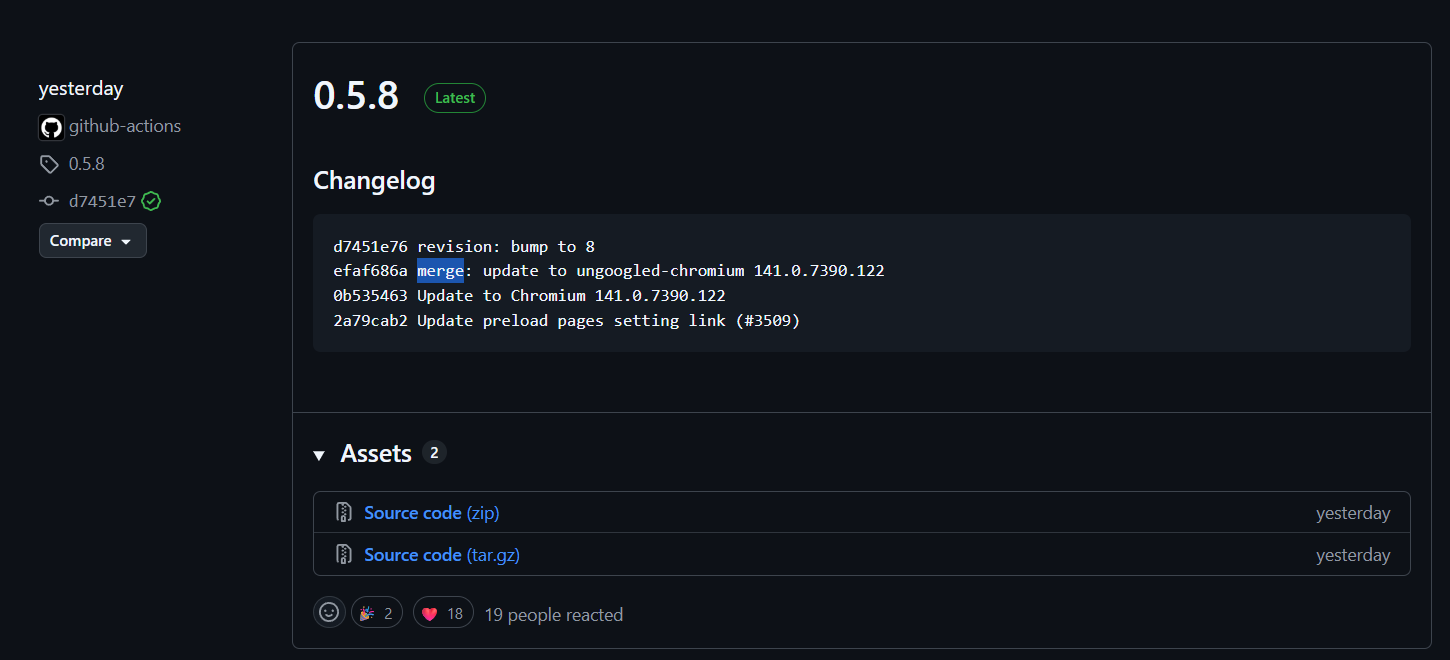Toggle the party popper reaction
Viewport: 1450px width, 660px height.
(376, 613)
